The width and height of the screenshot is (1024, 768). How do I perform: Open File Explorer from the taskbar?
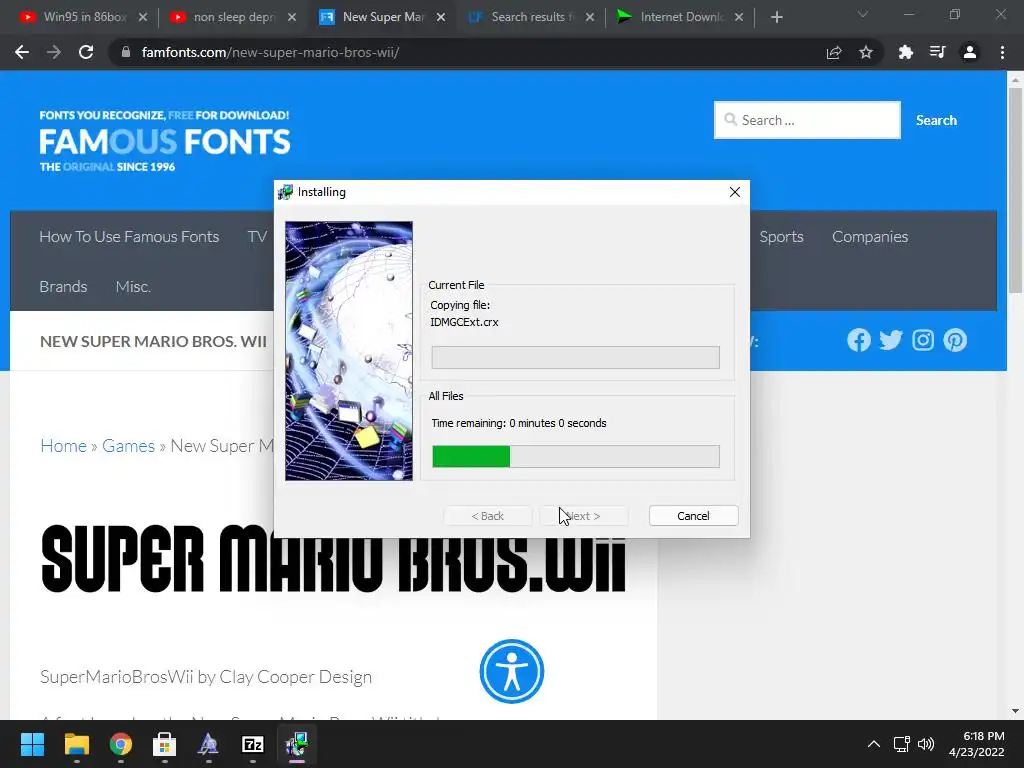(x=76, y=744)
